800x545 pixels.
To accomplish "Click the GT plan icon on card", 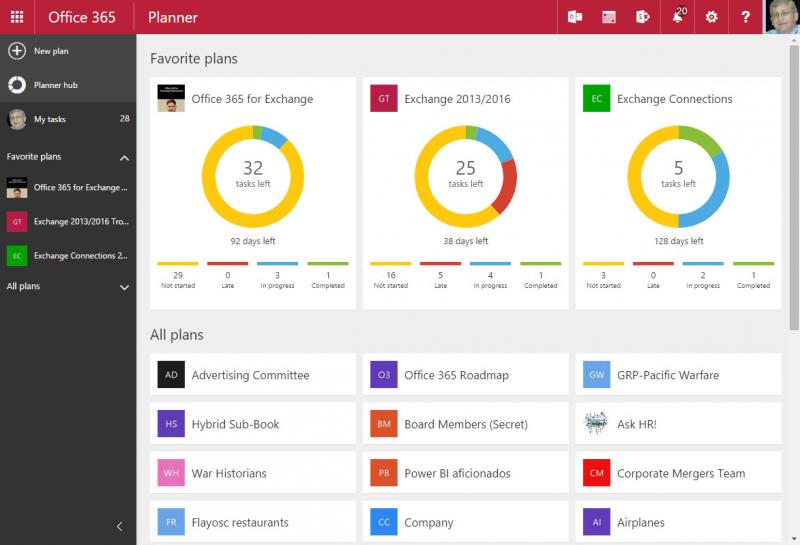I will point(384,98).
